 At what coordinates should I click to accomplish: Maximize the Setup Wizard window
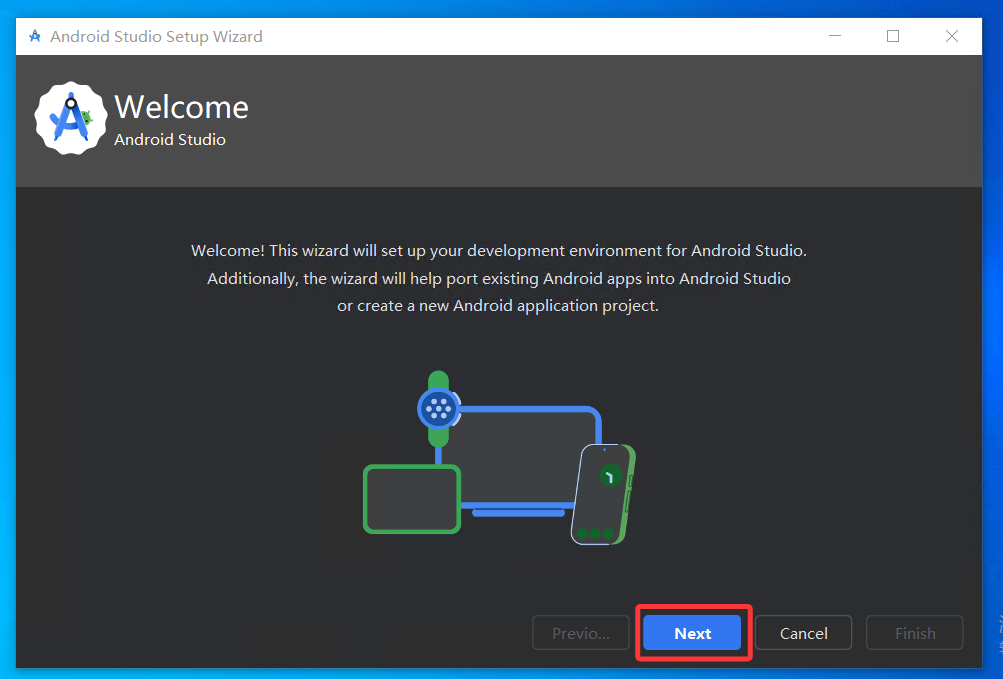[893, 37]
